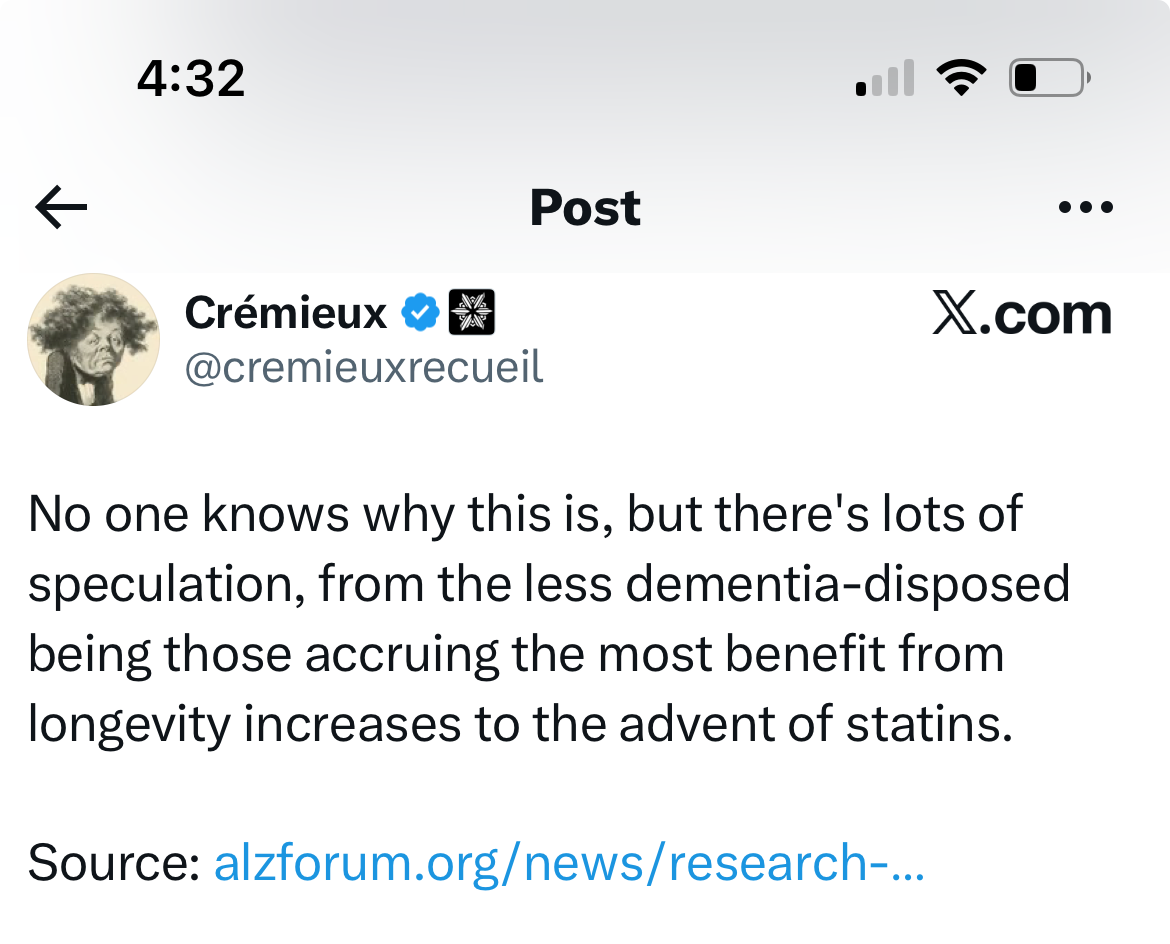Image resolution: width=1170 pixels, height=944 pixels.
Task: Open the alzforum.org source link
Action: (x=568, y=862)
